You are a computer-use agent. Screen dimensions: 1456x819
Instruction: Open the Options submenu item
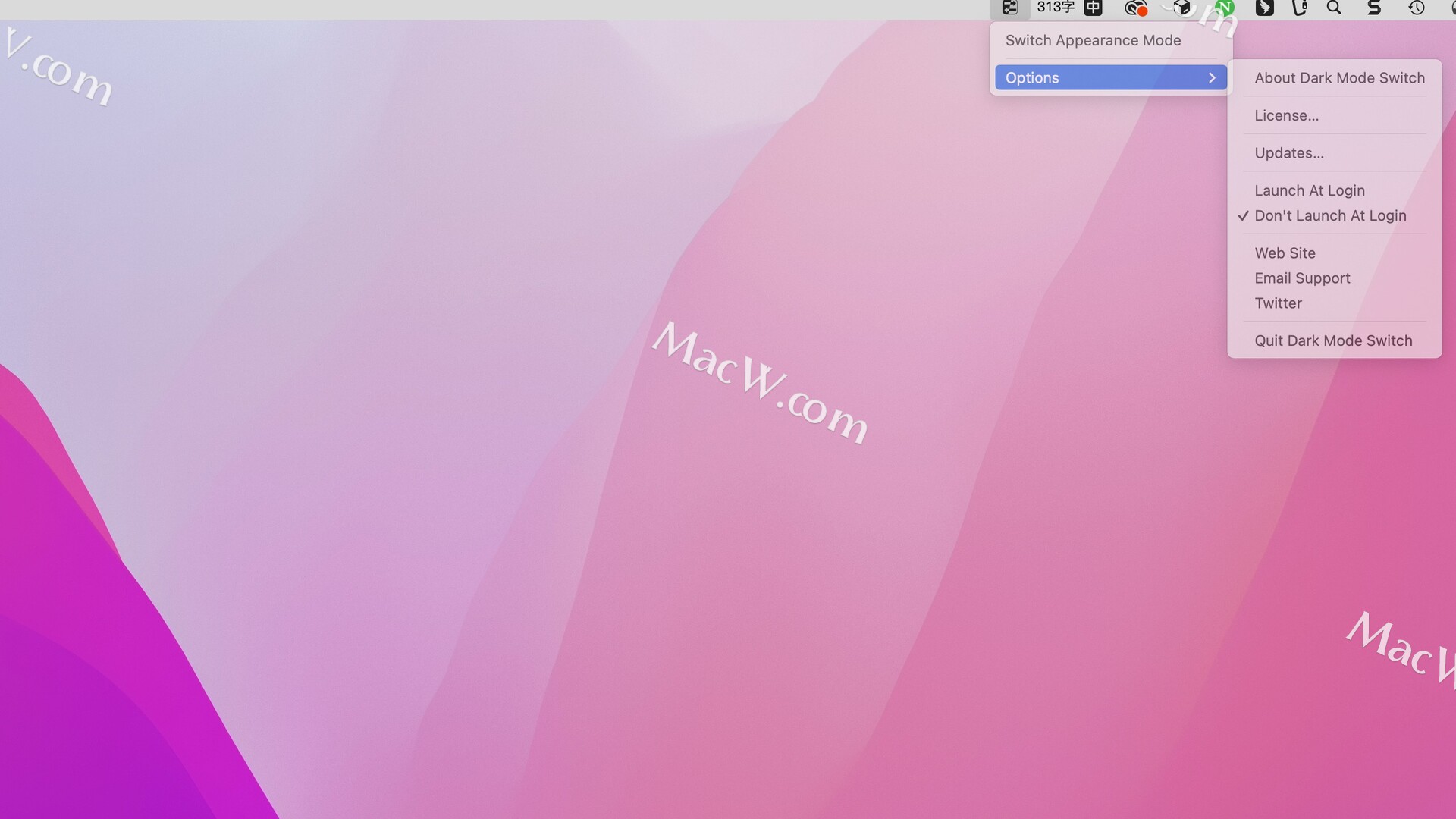pos(1111,77)
